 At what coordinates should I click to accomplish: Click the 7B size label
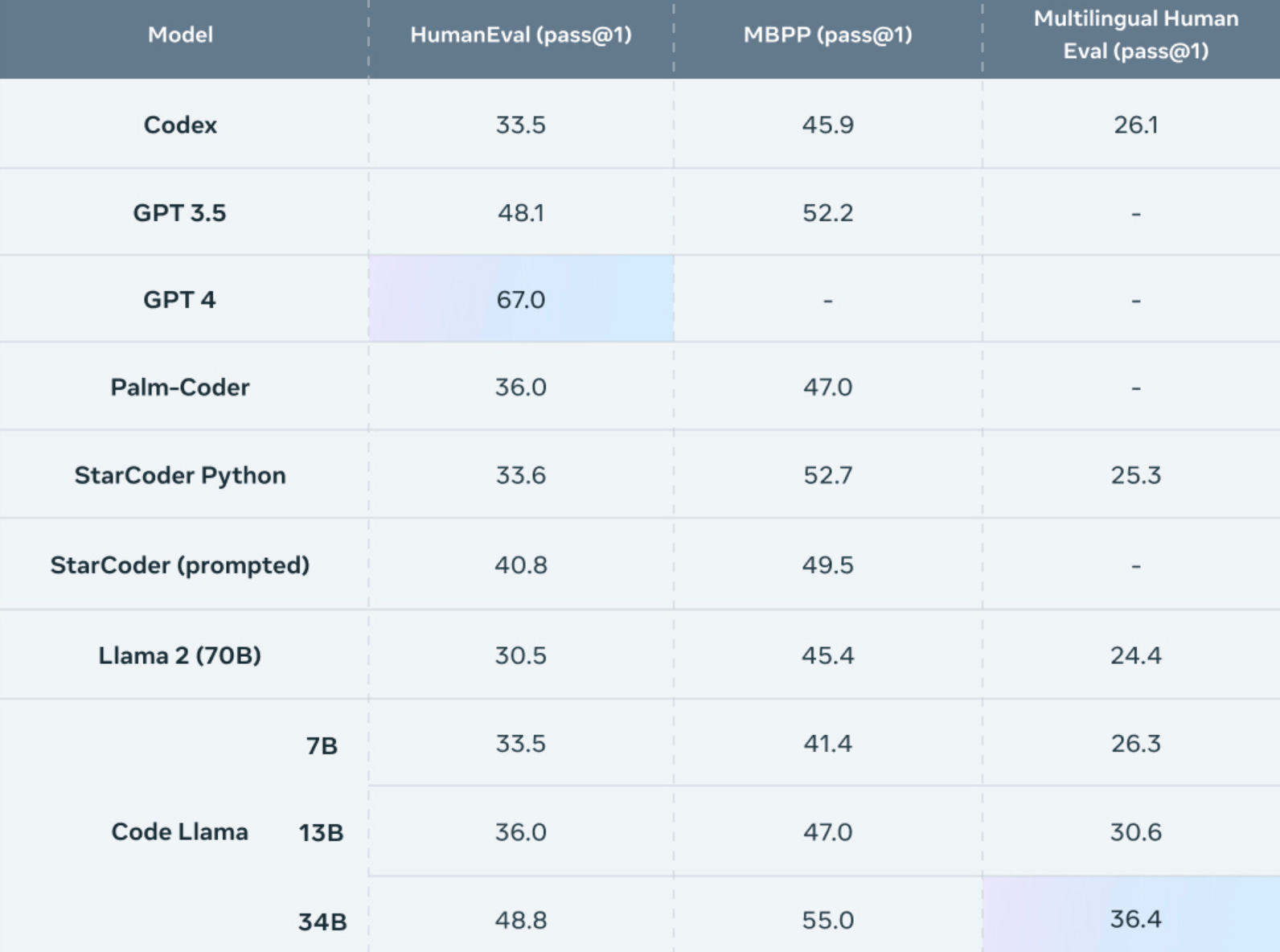322,745
